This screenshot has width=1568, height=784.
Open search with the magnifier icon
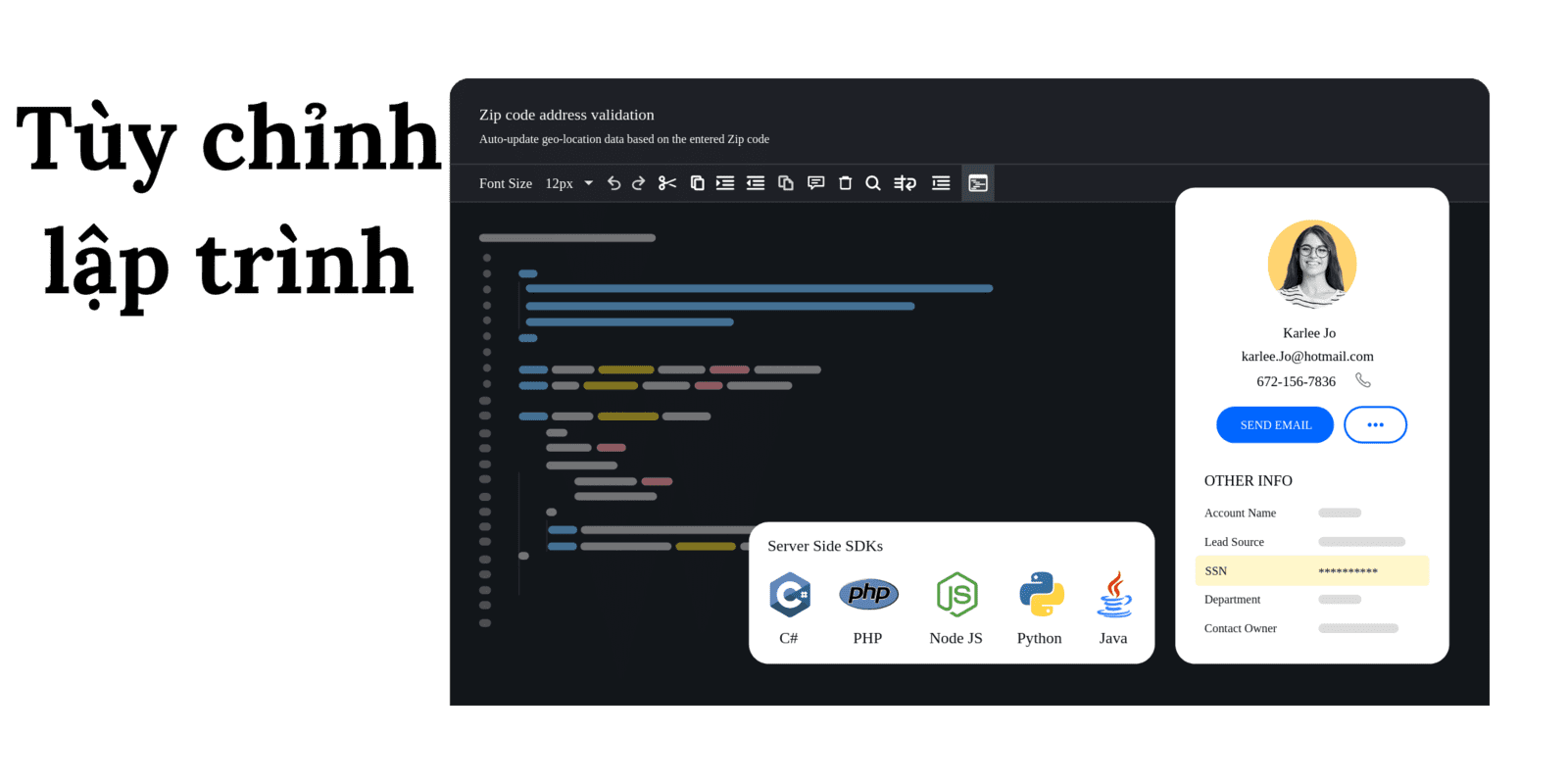[873, 183]
